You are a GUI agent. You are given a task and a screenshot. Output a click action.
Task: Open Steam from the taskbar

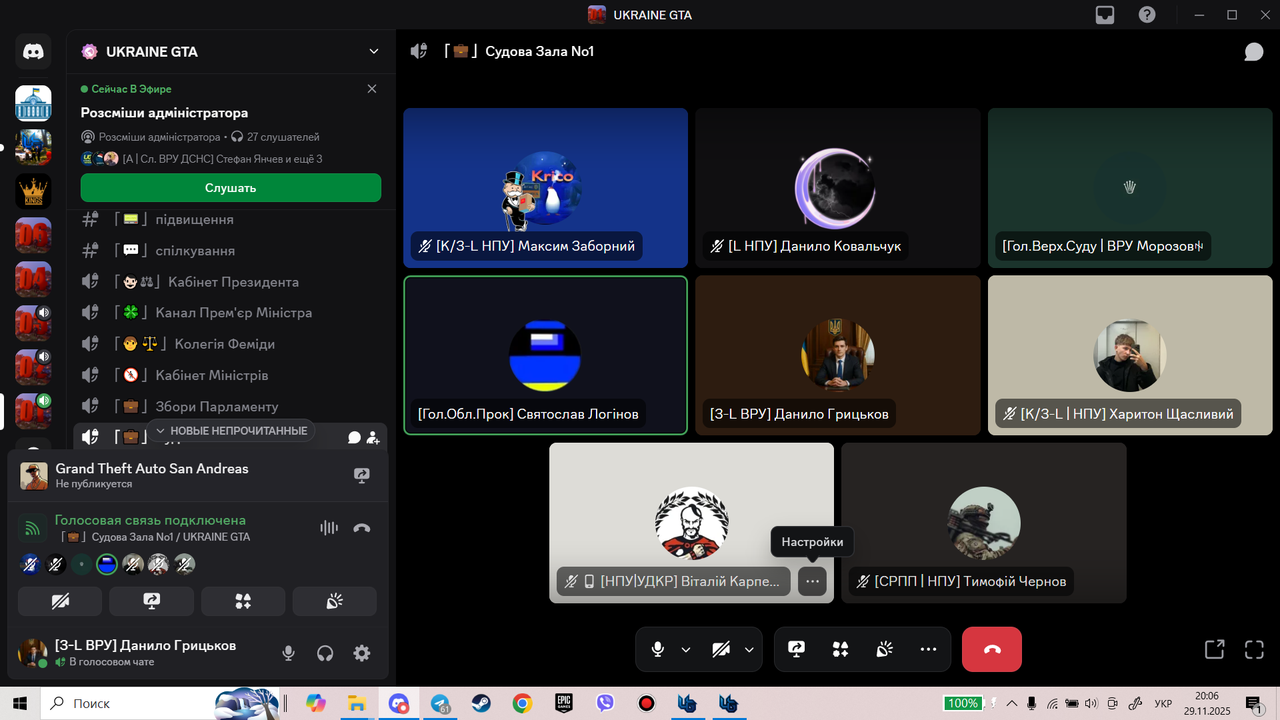coord(481,703)
